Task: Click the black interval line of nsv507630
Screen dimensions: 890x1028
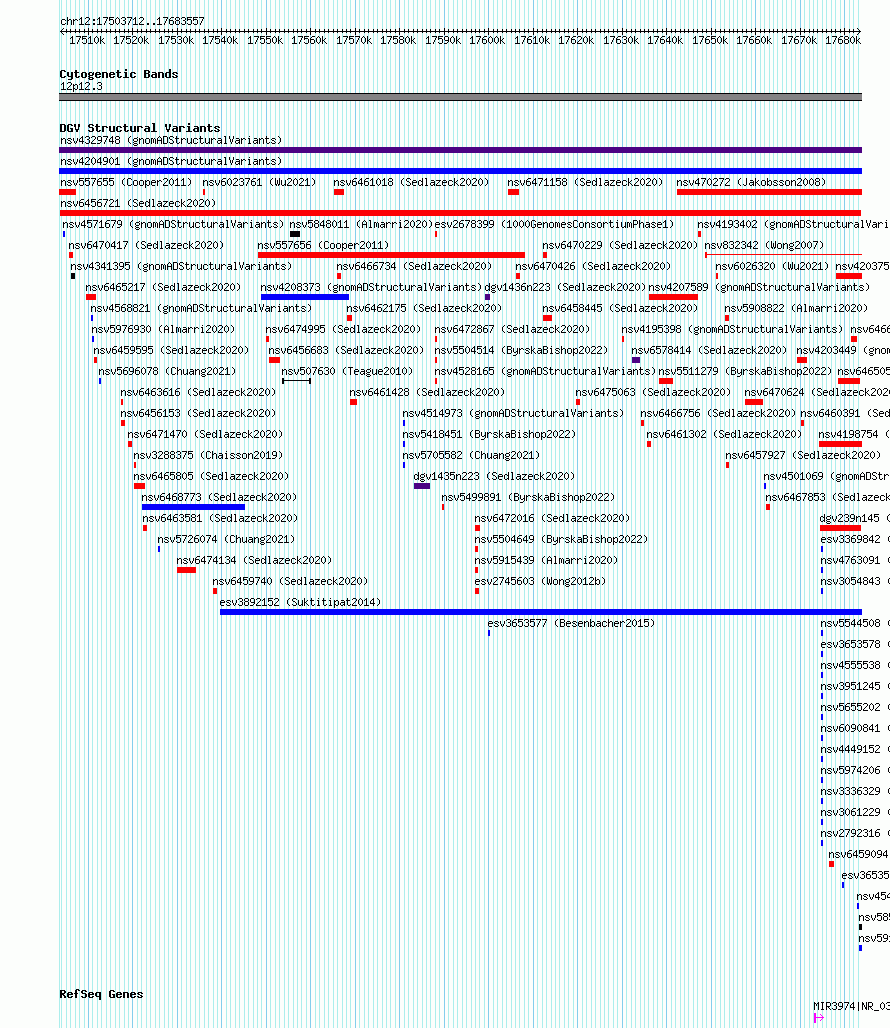Action: [296, 381]
